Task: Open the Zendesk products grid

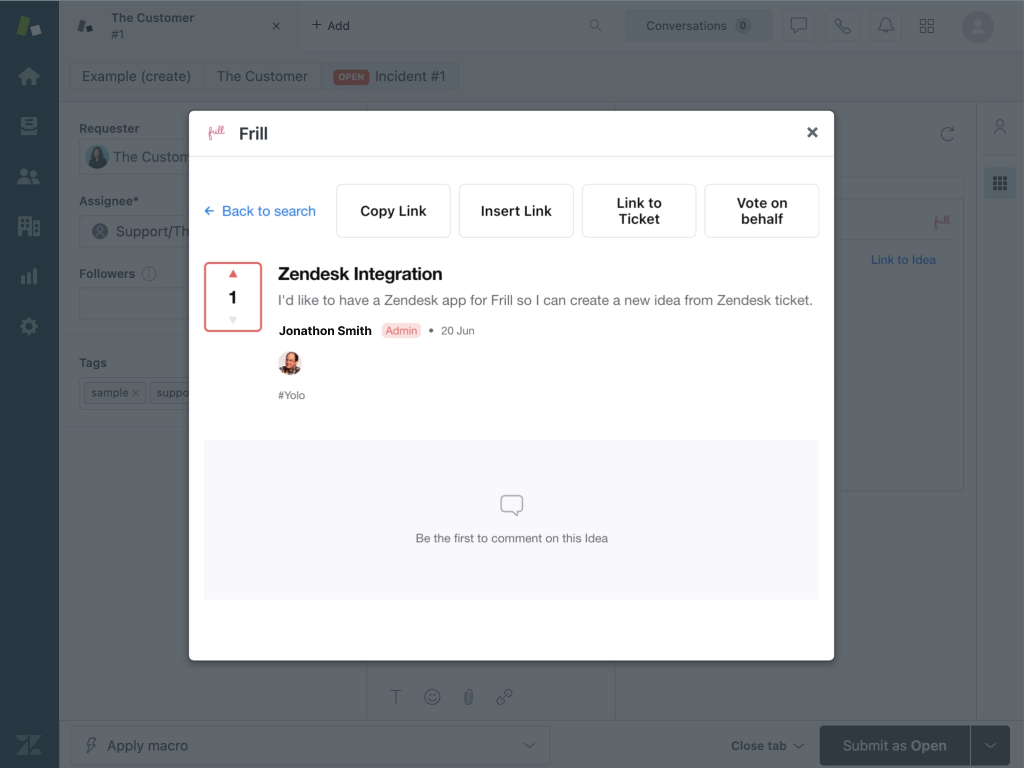Action: (927, 26)
